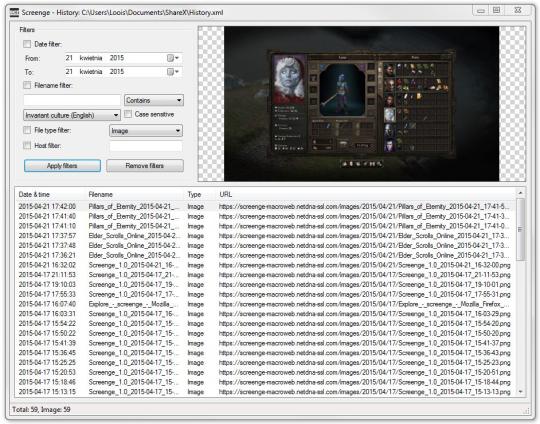Minimize the Screenge History window

click(481, 10)
